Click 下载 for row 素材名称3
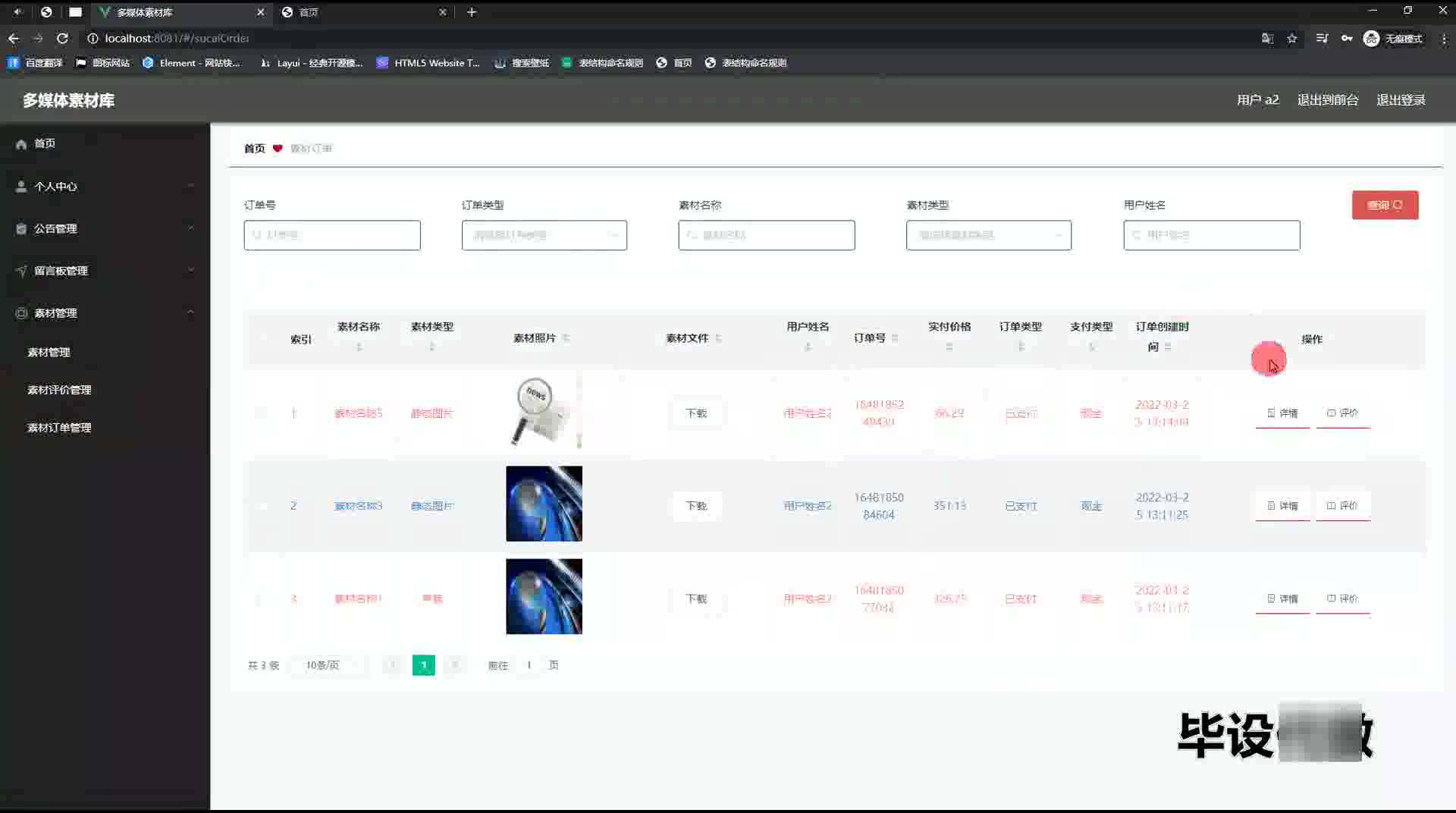 (696, 506)
